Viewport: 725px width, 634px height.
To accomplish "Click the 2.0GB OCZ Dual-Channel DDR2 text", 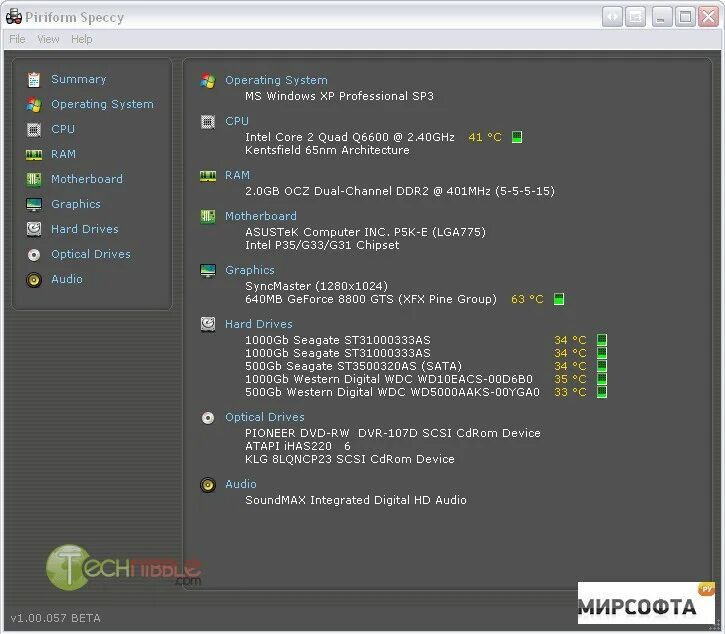I will (400, 191).
